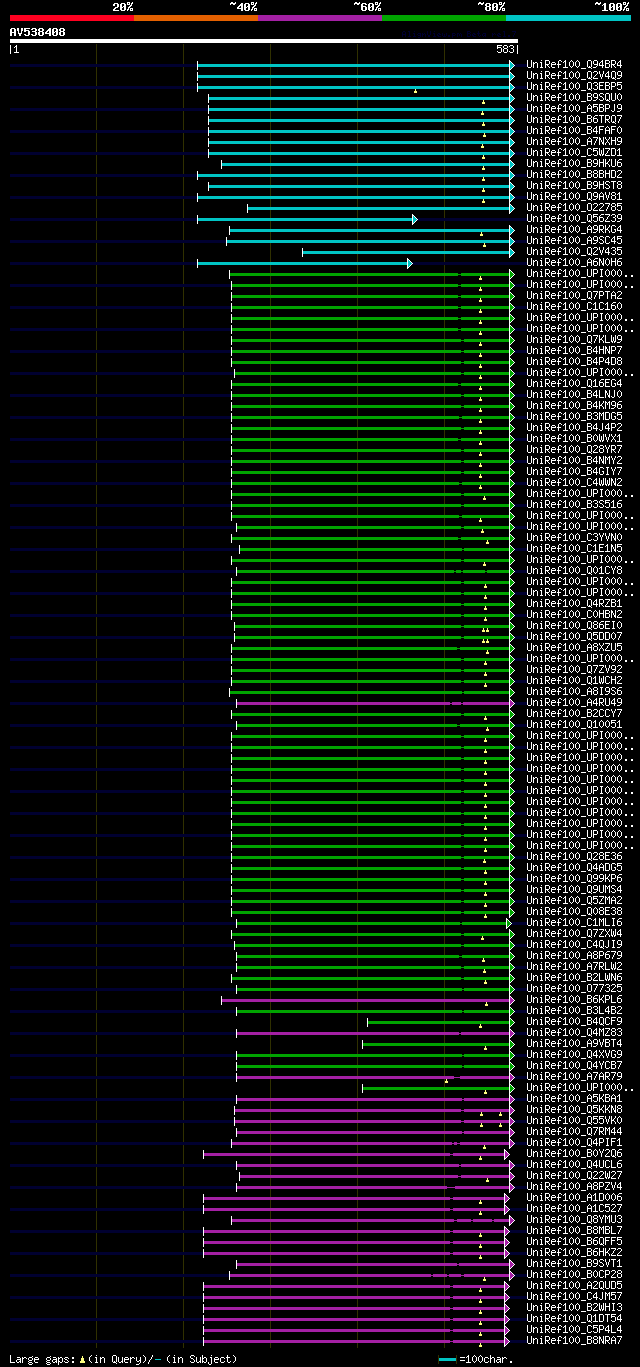The height and width of the screenshot is (1367, 640).
Task: Click label UniRef100_Q8YMU3
Action: pyautogui.click(x=574, y=1220)
